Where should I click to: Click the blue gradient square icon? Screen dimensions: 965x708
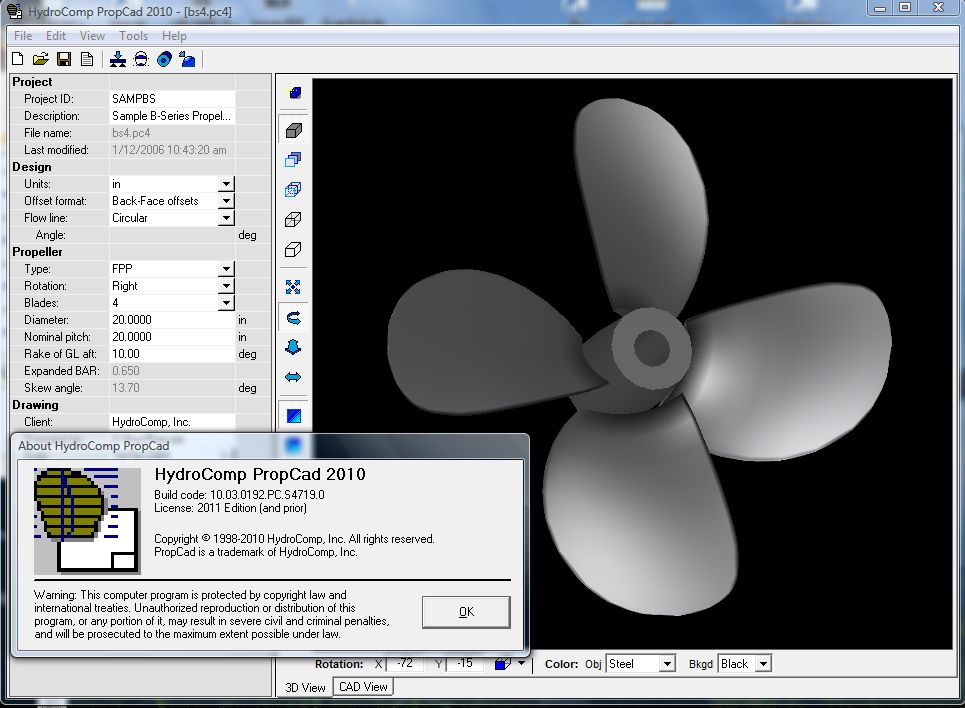point(294,416)
